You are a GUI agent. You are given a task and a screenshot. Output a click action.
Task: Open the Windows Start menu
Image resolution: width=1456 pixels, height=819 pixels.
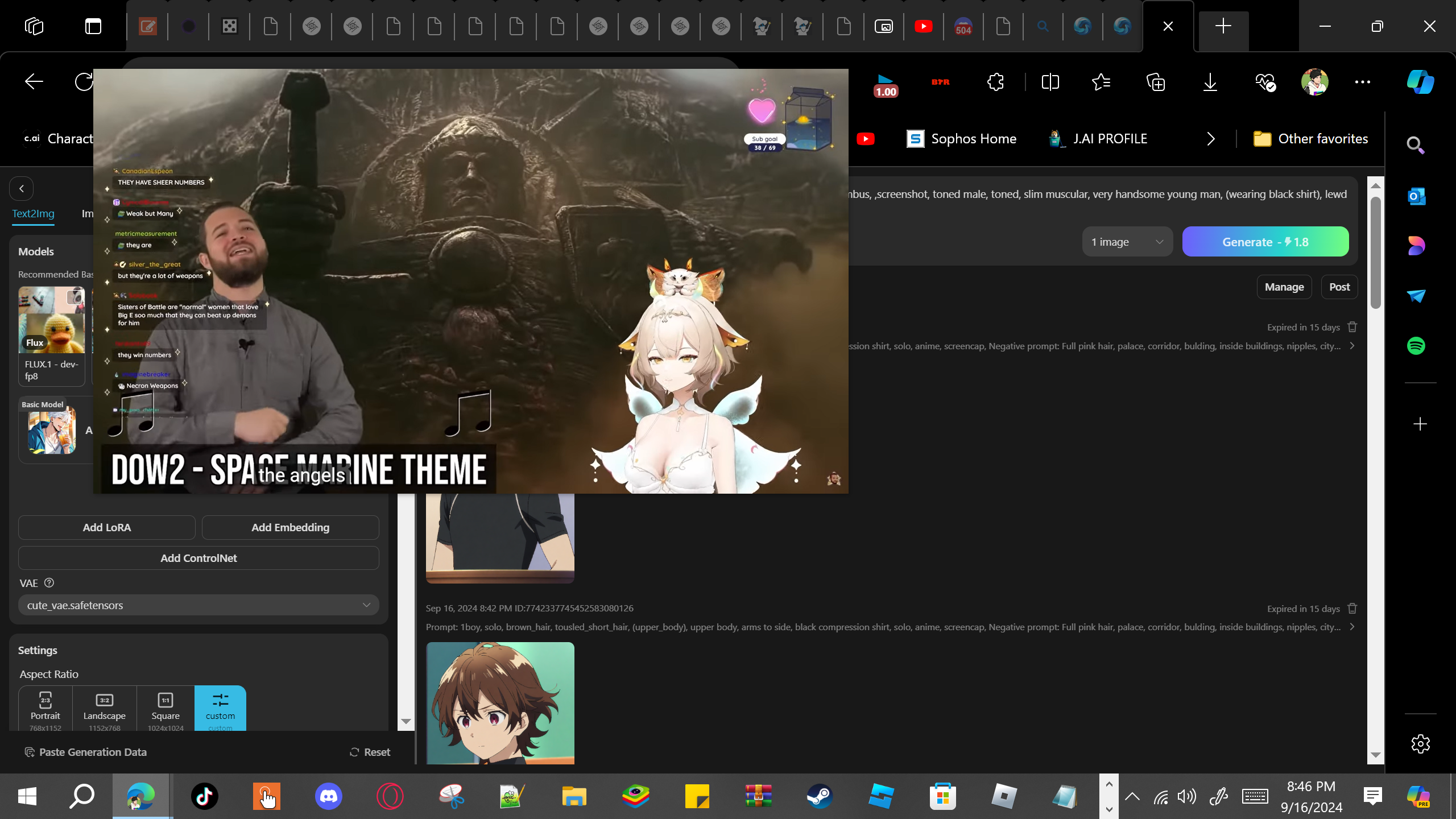[x=27, y=796]
